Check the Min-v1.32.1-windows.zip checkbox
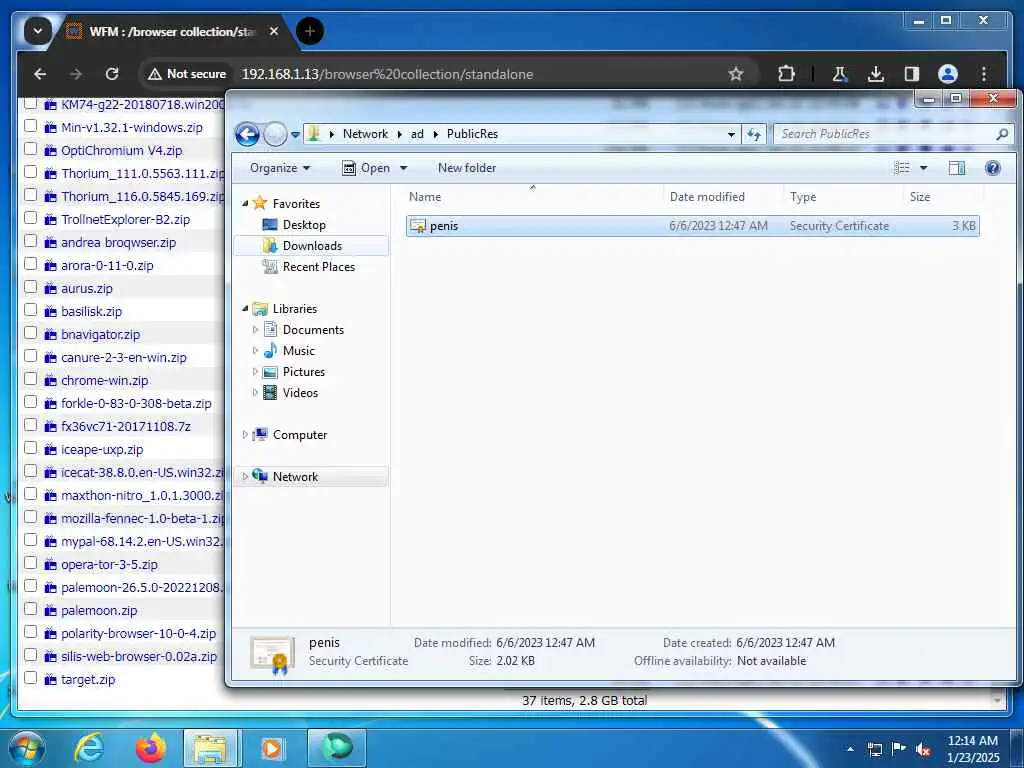This screenshot has width=1024, height=768. pos(30,126)
